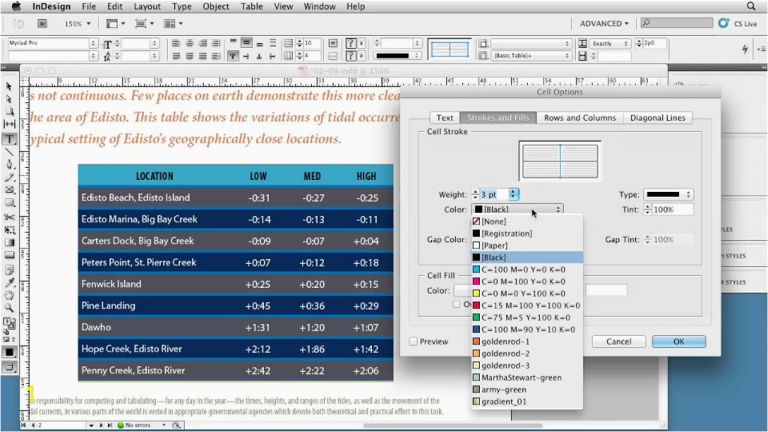Image resolution: width=768 pixels, height=432 pixels.
Task: Open the Object menu
Action: pos(216,6)
